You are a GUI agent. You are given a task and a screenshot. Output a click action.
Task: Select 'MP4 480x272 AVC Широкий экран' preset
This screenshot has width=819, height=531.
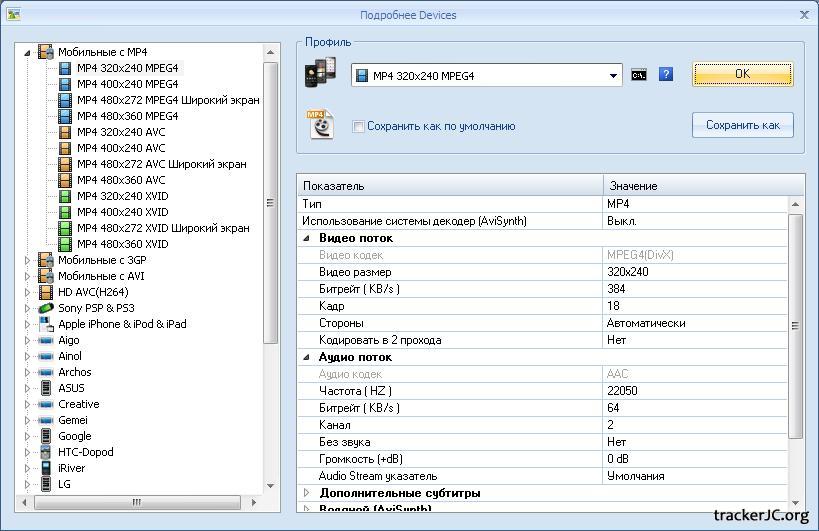coord(161,164)
